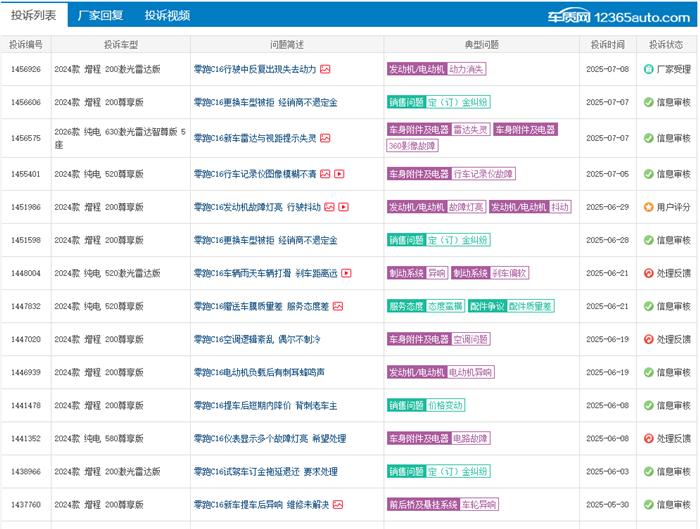700x529 pixels.
Task: Open complaint 零跑C16新车雷达与视距提示失灵
Action: click(255, 138)
